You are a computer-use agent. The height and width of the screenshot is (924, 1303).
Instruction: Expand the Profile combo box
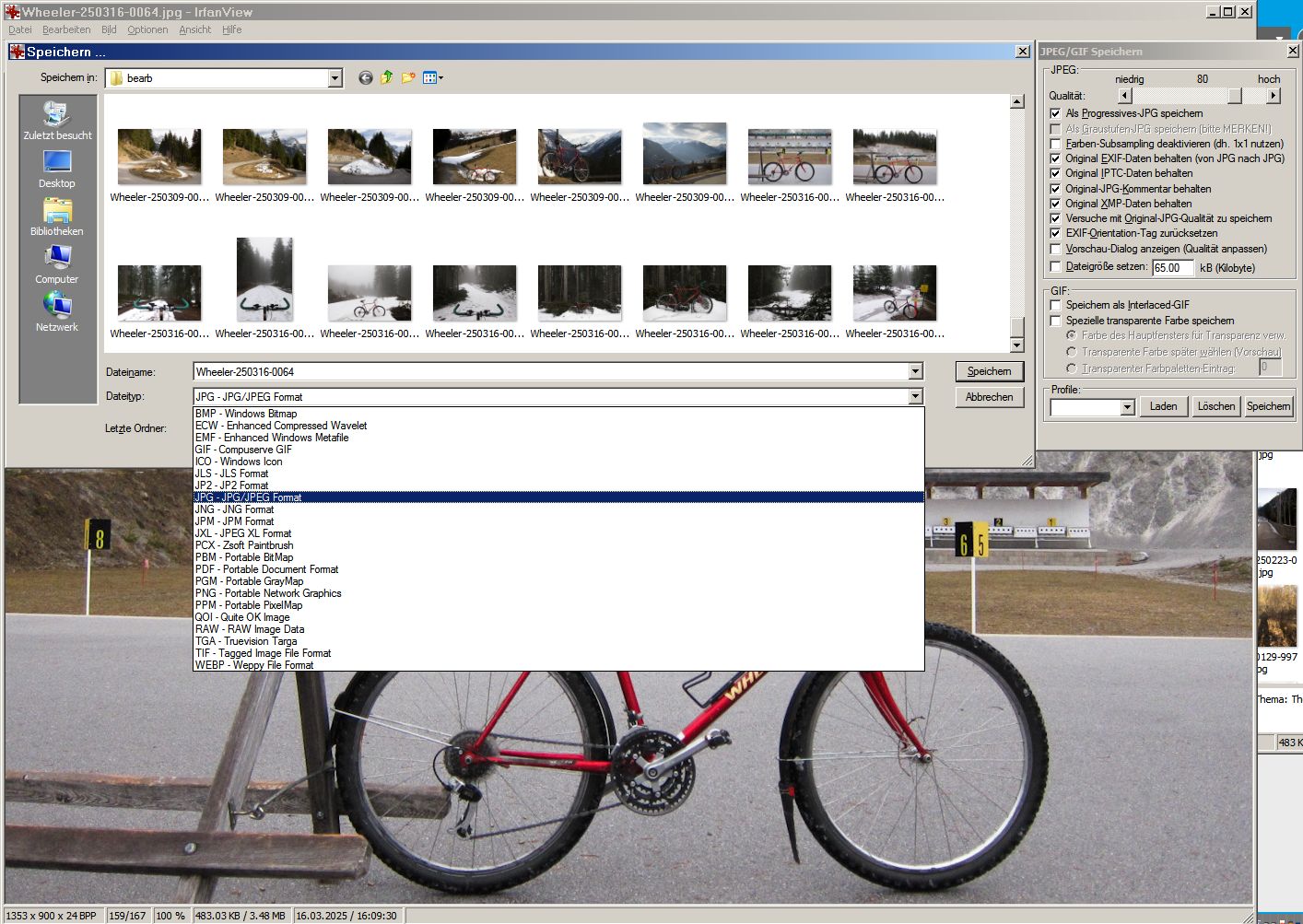pyautogui.click(x=1127, y=407)
